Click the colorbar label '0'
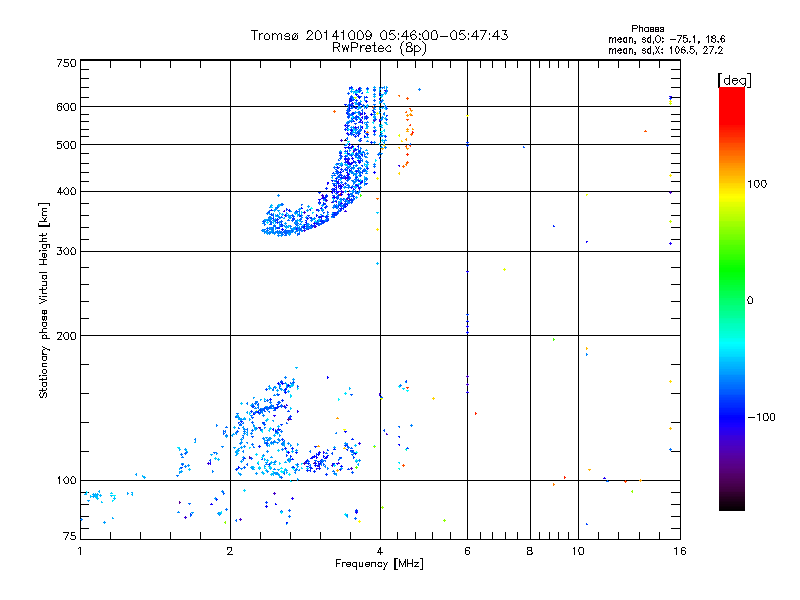Screen dimensions: 800x600 click(x=750, y=301)
